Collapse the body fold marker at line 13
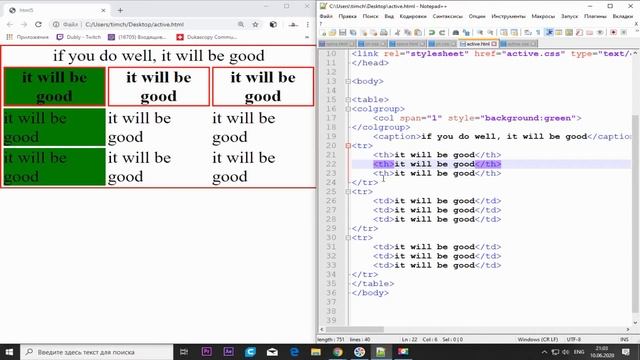The image size is (640, 360). pos(348,81)
